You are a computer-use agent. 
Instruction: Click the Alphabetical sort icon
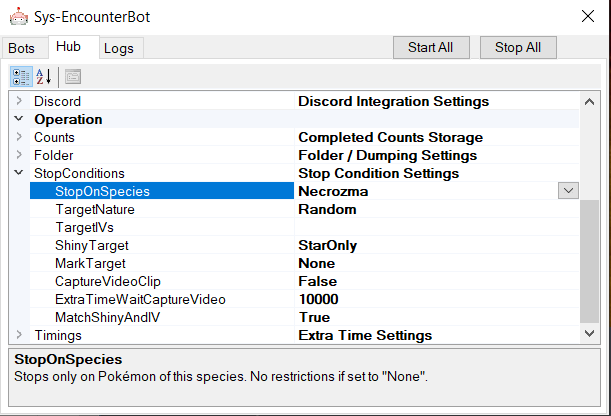pyautogui.click(x=44, y=76)
